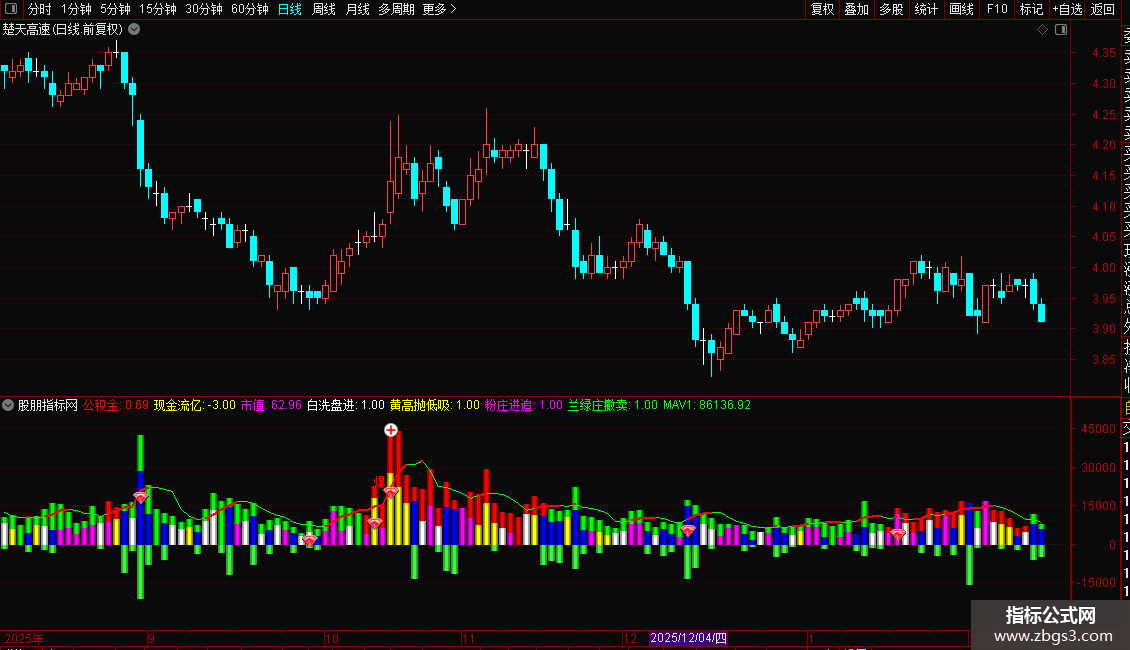Click the 返回 back button

point(1103,9)
